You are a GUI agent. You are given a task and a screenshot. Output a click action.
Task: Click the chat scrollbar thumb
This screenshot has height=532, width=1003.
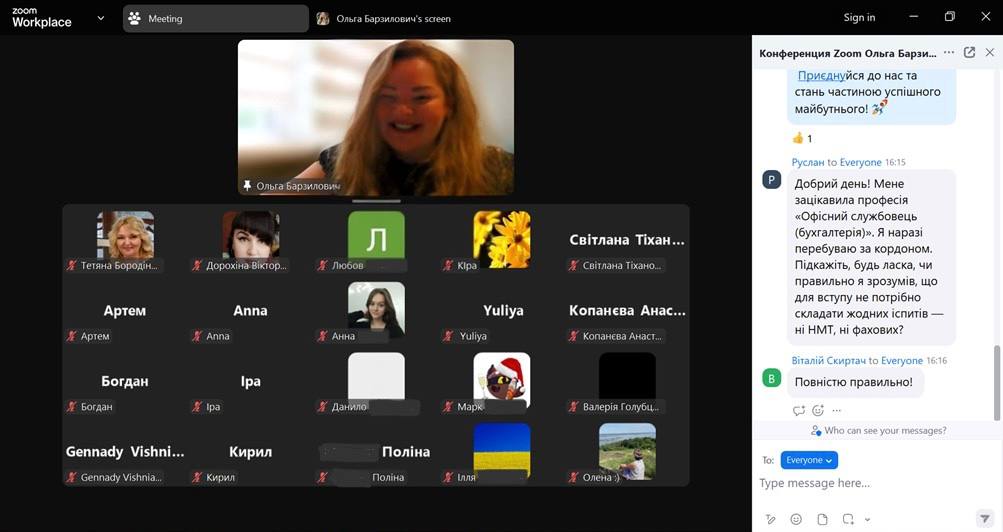[996, 380]
